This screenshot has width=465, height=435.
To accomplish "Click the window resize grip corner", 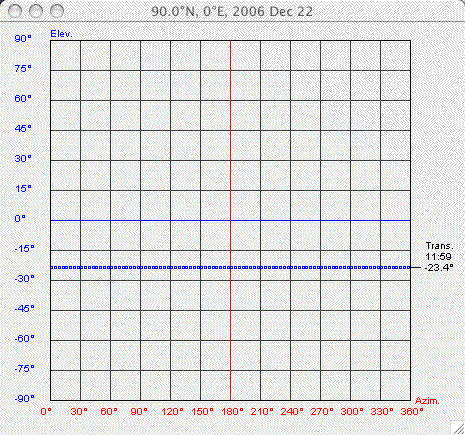I will 458,428.
